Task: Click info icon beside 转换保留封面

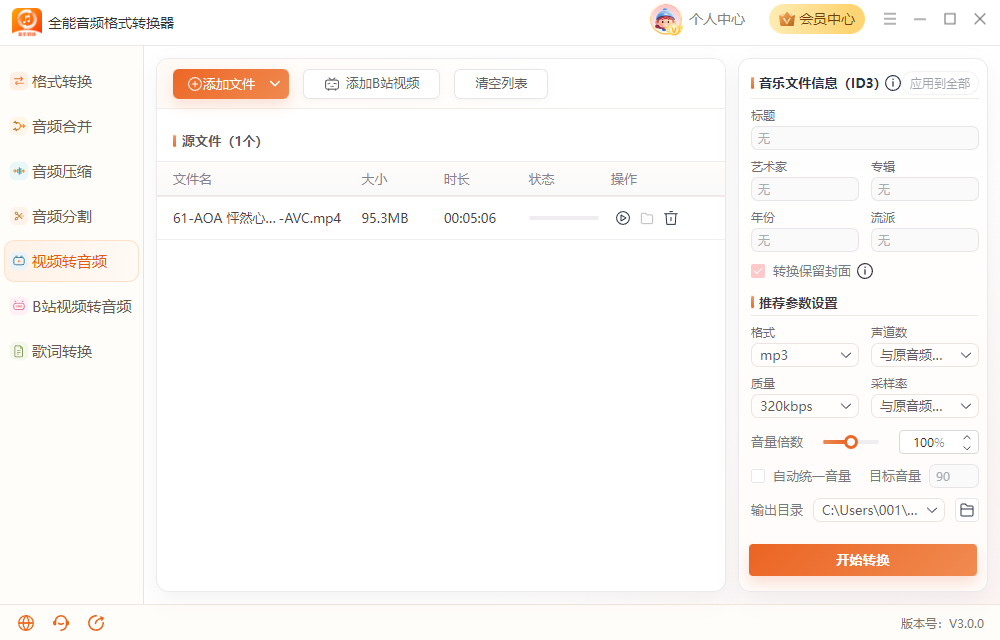Action: pos(865,271)
